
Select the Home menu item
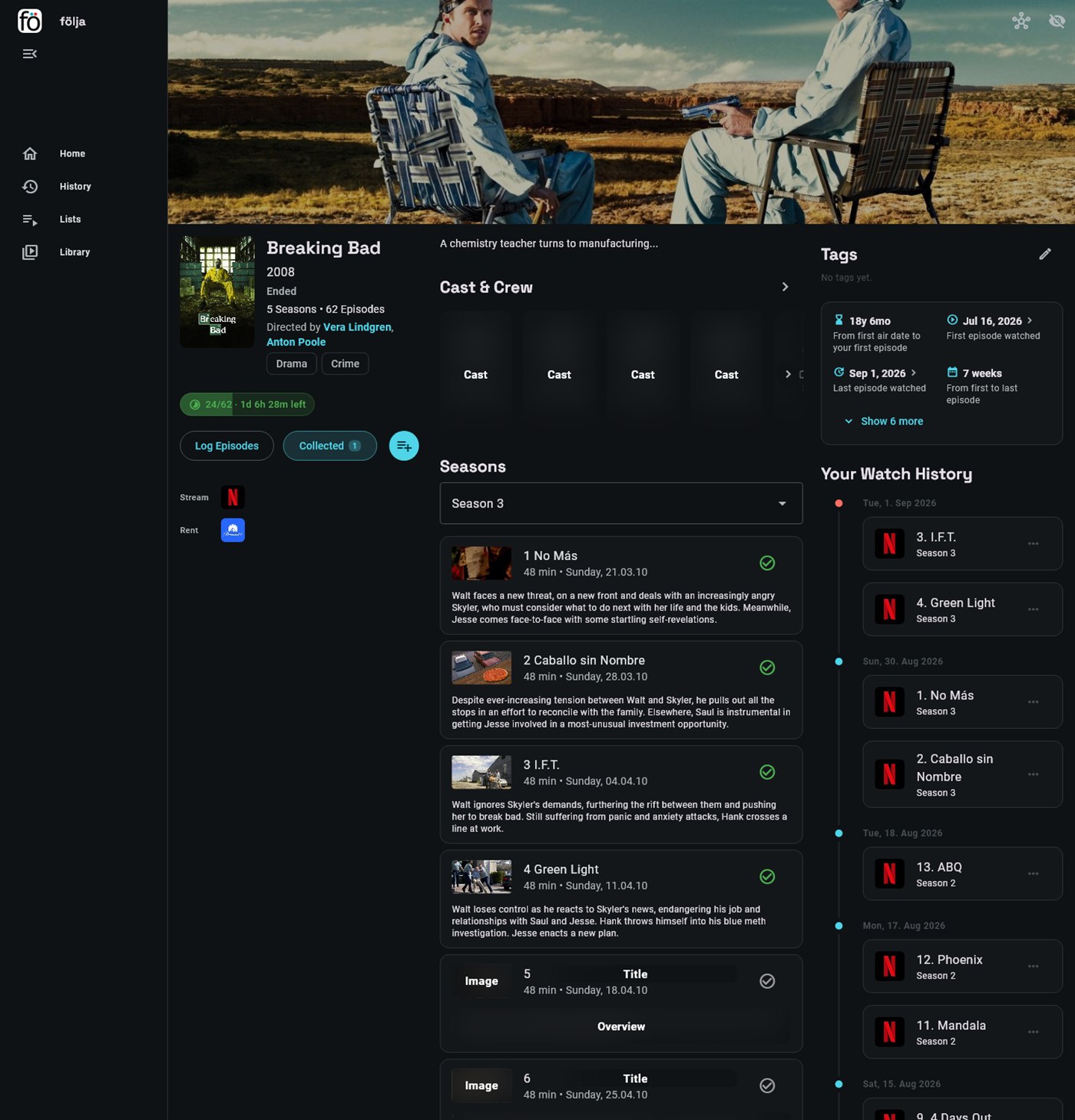(72, 154)
